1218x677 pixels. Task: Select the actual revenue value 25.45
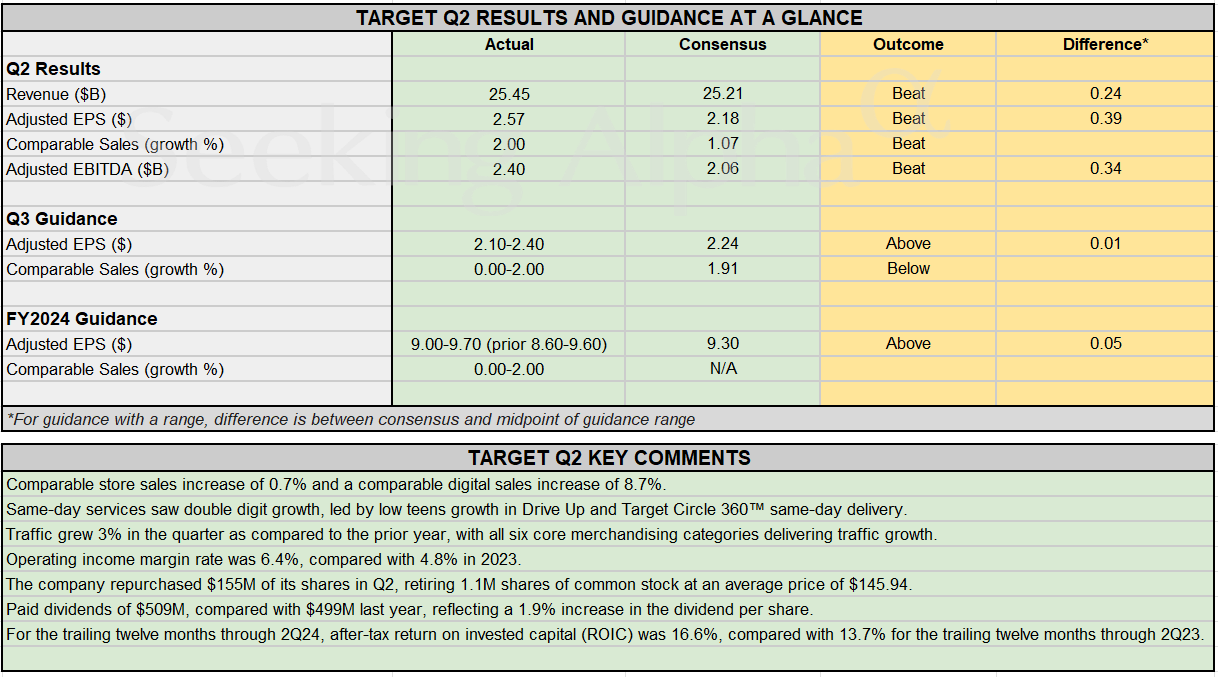coord(508,94)
